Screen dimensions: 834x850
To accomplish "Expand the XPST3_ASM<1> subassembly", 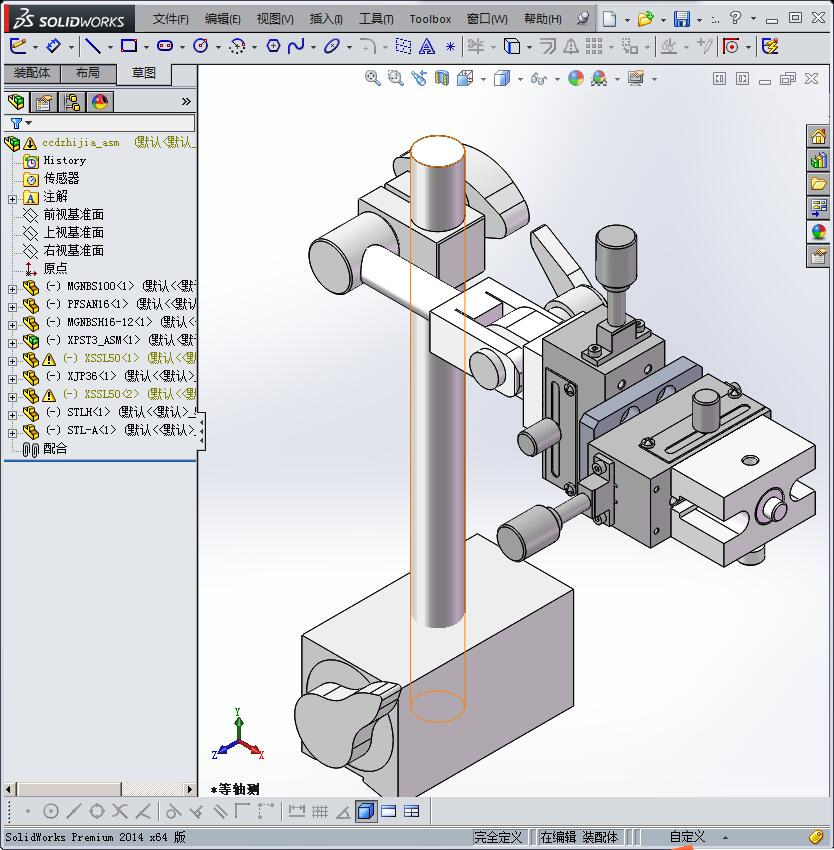I will coord(12,343).
